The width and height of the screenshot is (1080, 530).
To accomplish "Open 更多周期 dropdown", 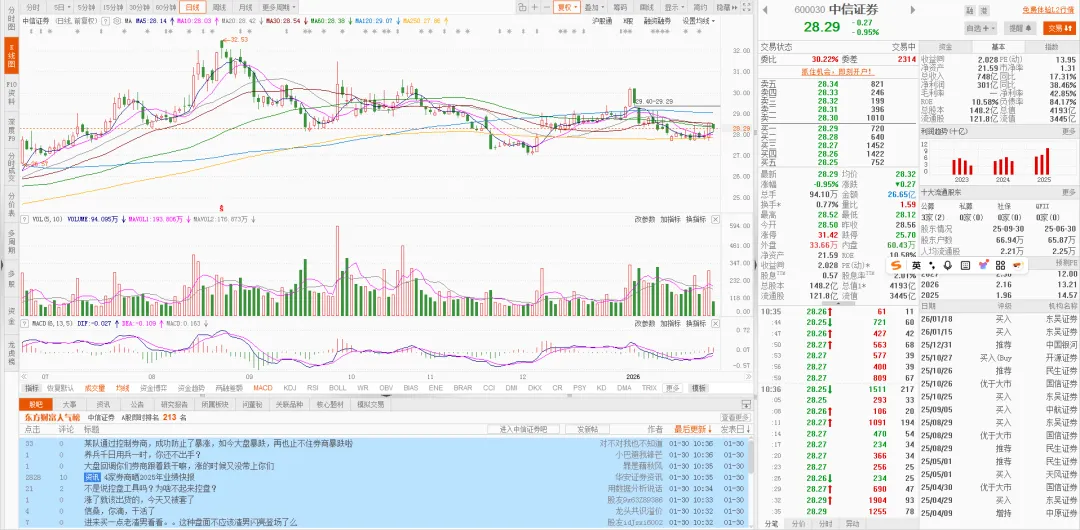I will point(278,7).
